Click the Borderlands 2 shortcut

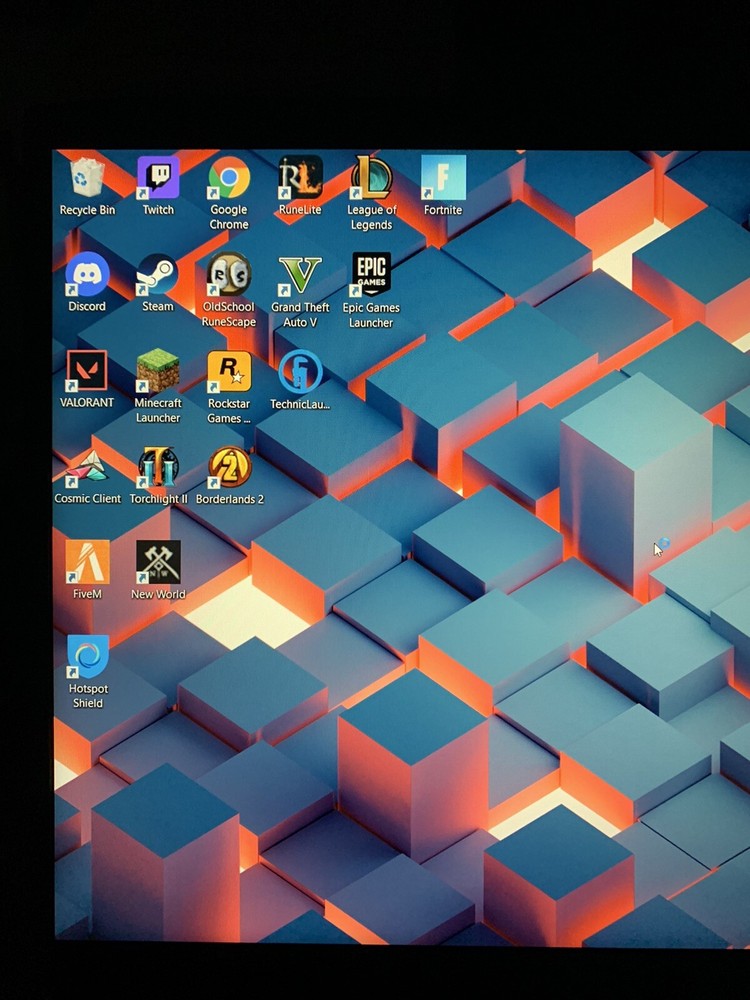click(x=229, y=467)
